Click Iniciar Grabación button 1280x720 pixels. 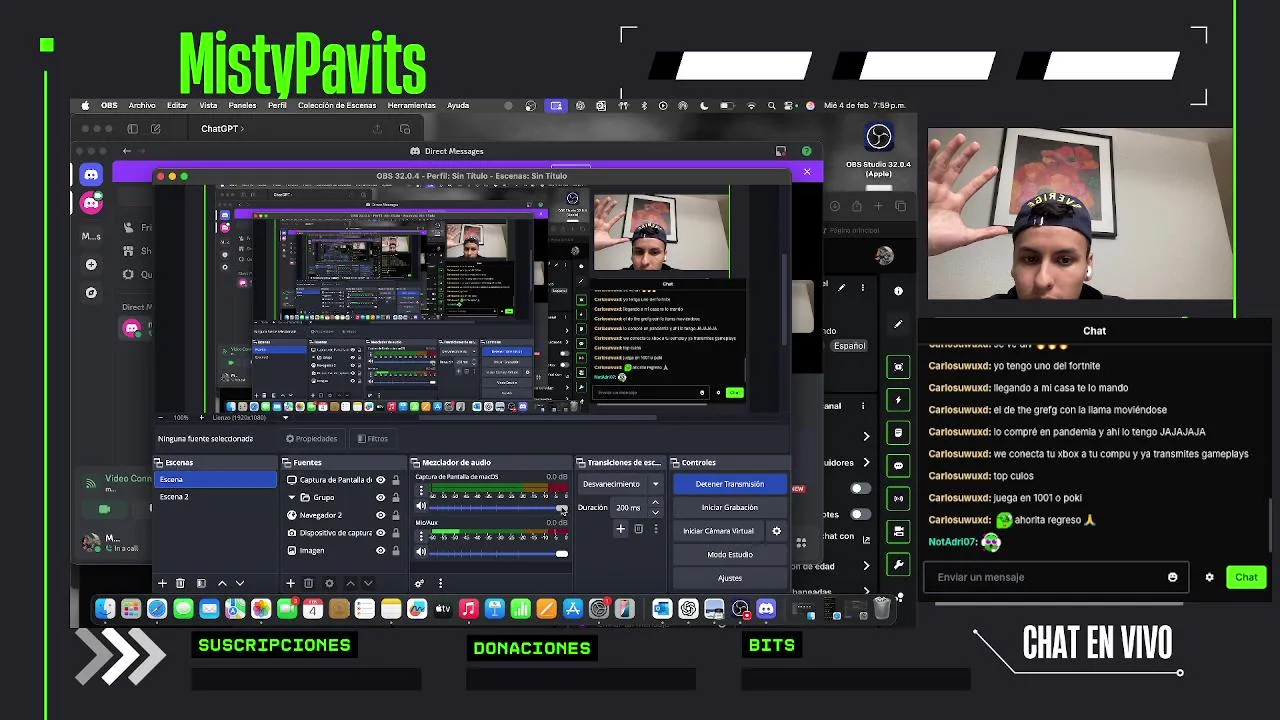(729, 507)
